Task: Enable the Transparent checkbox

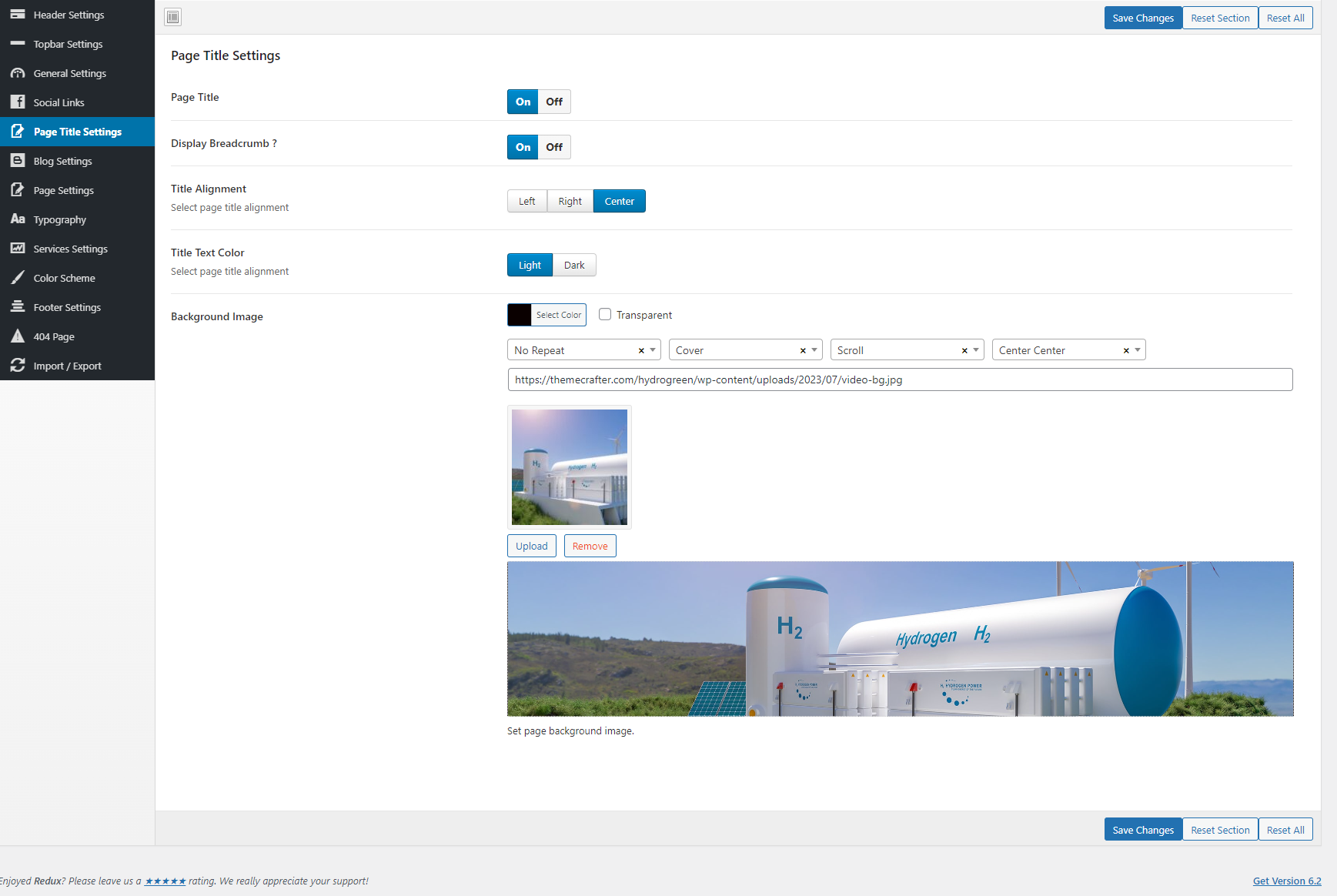Action: (605, 315)
